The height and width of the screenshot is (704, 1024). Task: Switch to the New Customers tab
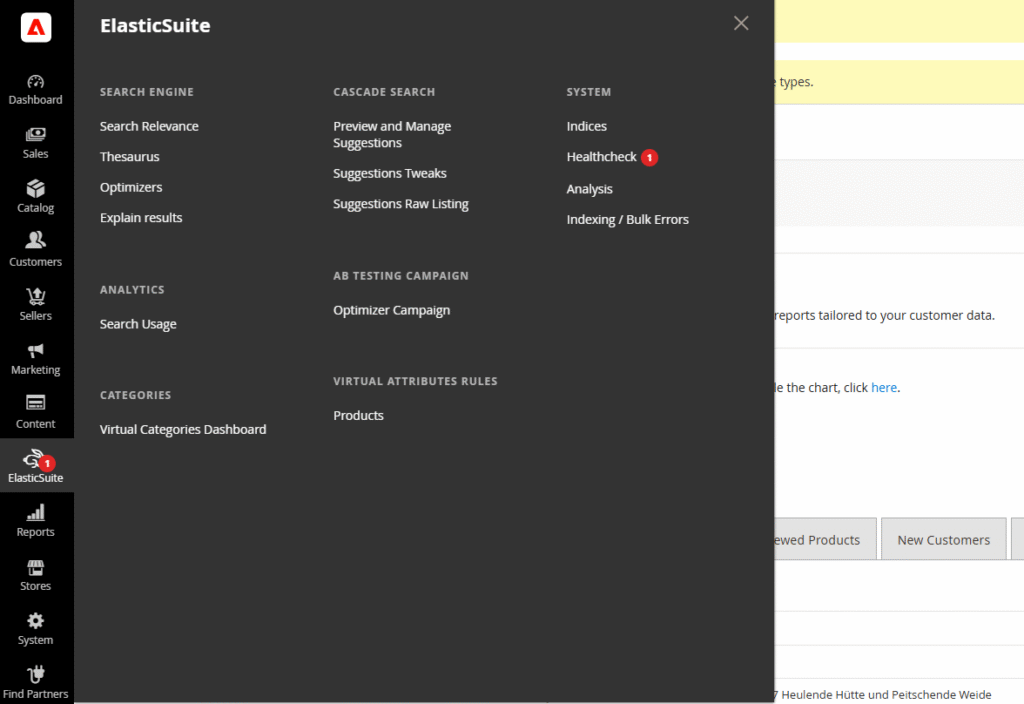(x=943, y=540)
